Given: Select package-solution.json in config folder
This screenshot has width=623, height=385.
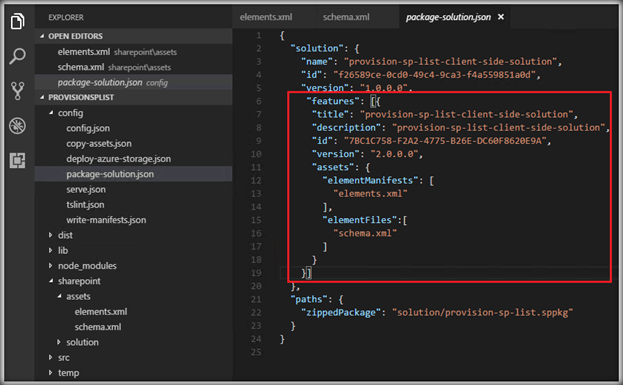Looking at the screenshot, I should [x=134, y=174].
